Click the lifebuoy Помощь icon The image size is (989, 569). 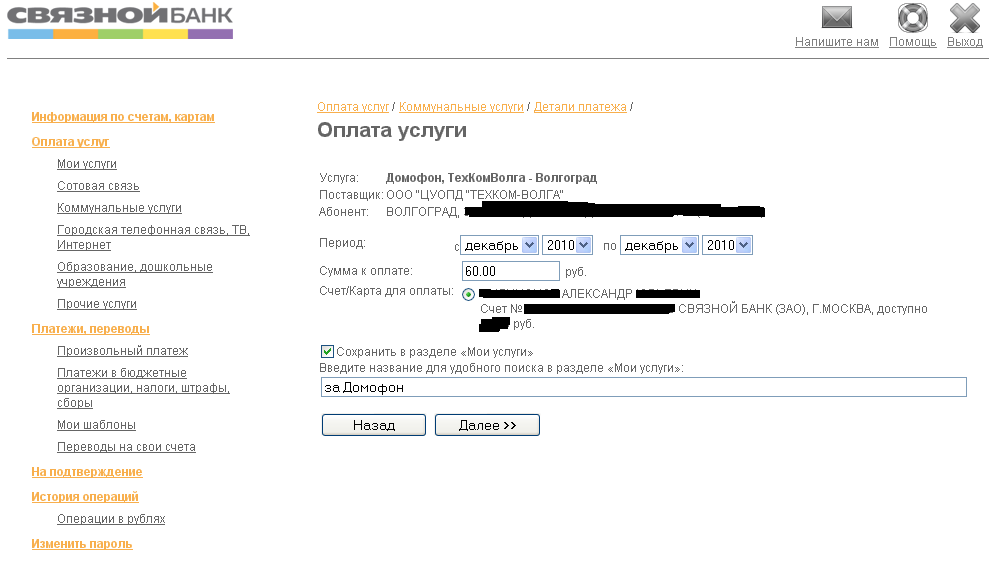coord(912,17)
